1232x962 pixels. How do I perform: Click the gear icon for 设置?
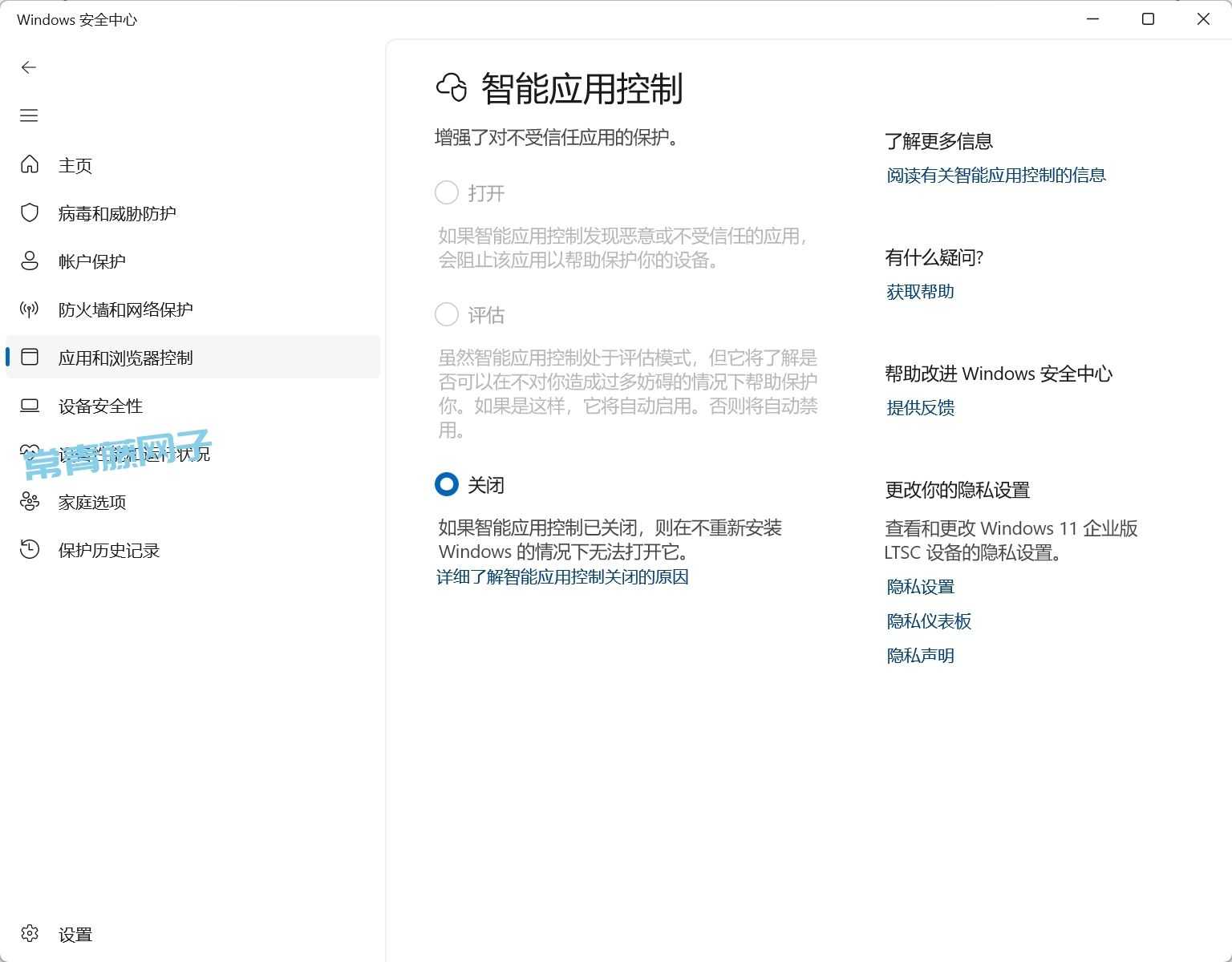click(30, 933)
